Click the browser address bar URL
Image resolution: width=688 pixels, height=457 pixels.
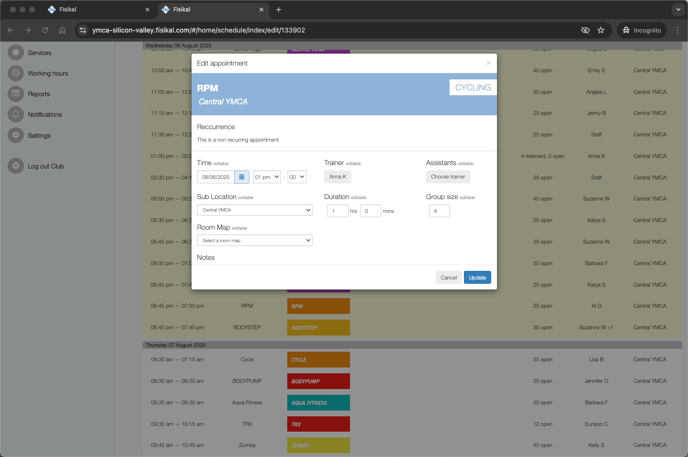point(198,30)
